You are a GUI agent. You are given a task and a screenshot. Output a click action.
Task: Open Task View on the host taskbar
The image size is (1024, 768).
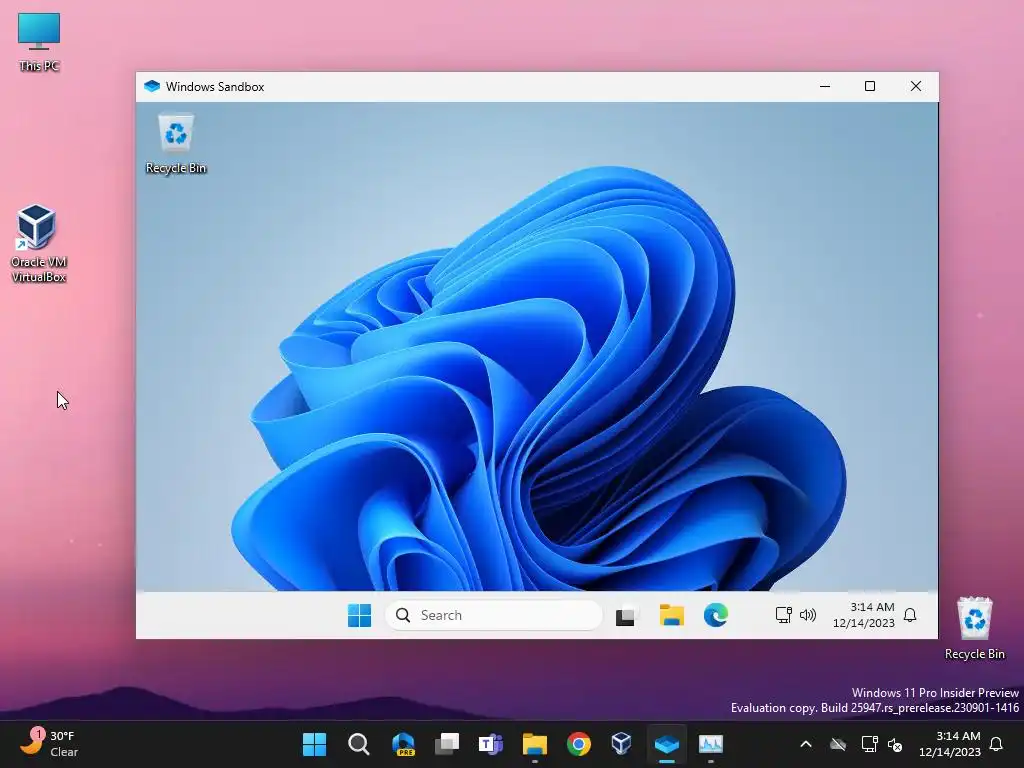pos(447,744)
